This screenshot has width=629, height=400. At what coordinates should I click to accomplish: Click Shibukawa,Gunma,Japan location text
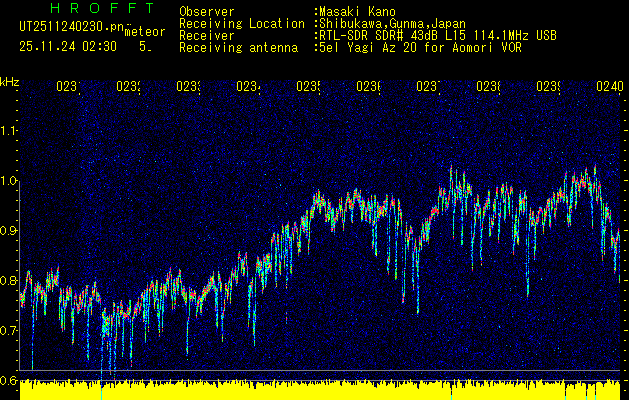click(x=390, y=24)
